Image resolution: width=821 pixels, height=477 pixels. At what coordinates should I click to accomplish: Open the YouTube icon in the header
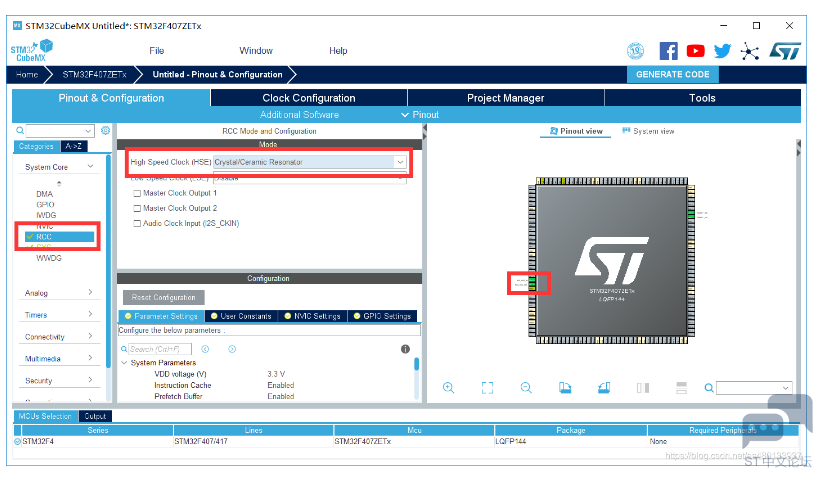tap(695, 51)
